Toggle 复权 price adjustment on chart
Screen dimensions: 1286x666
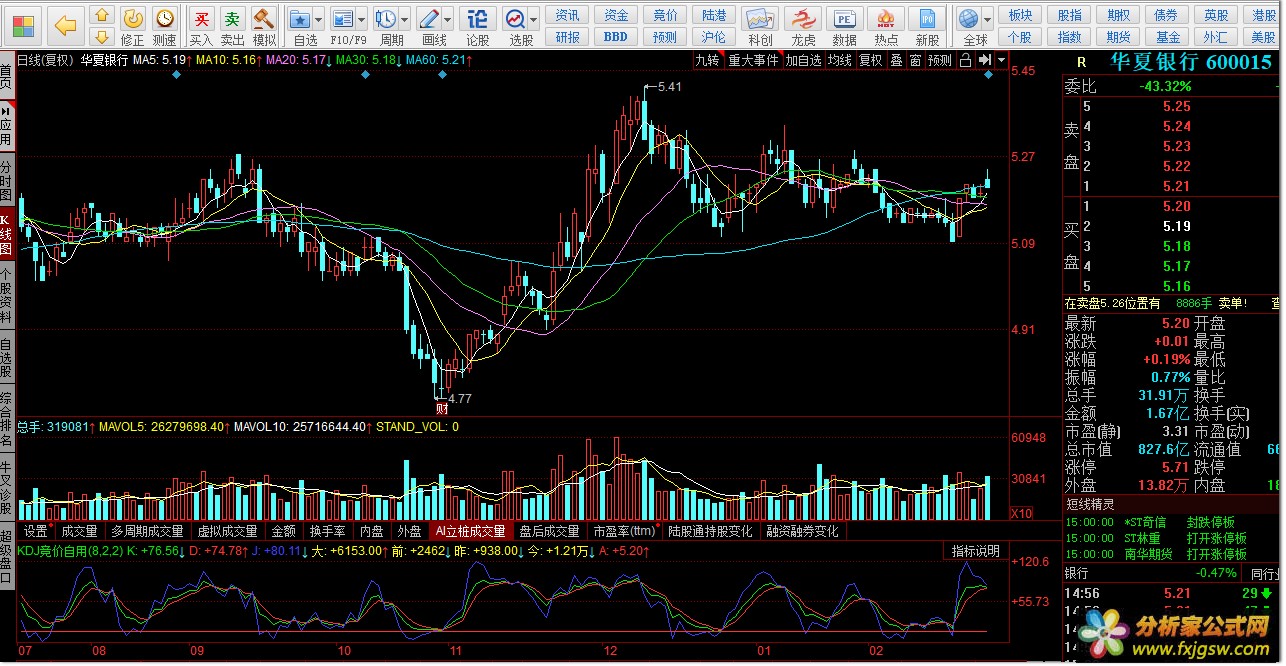click(x=871, y=60)
